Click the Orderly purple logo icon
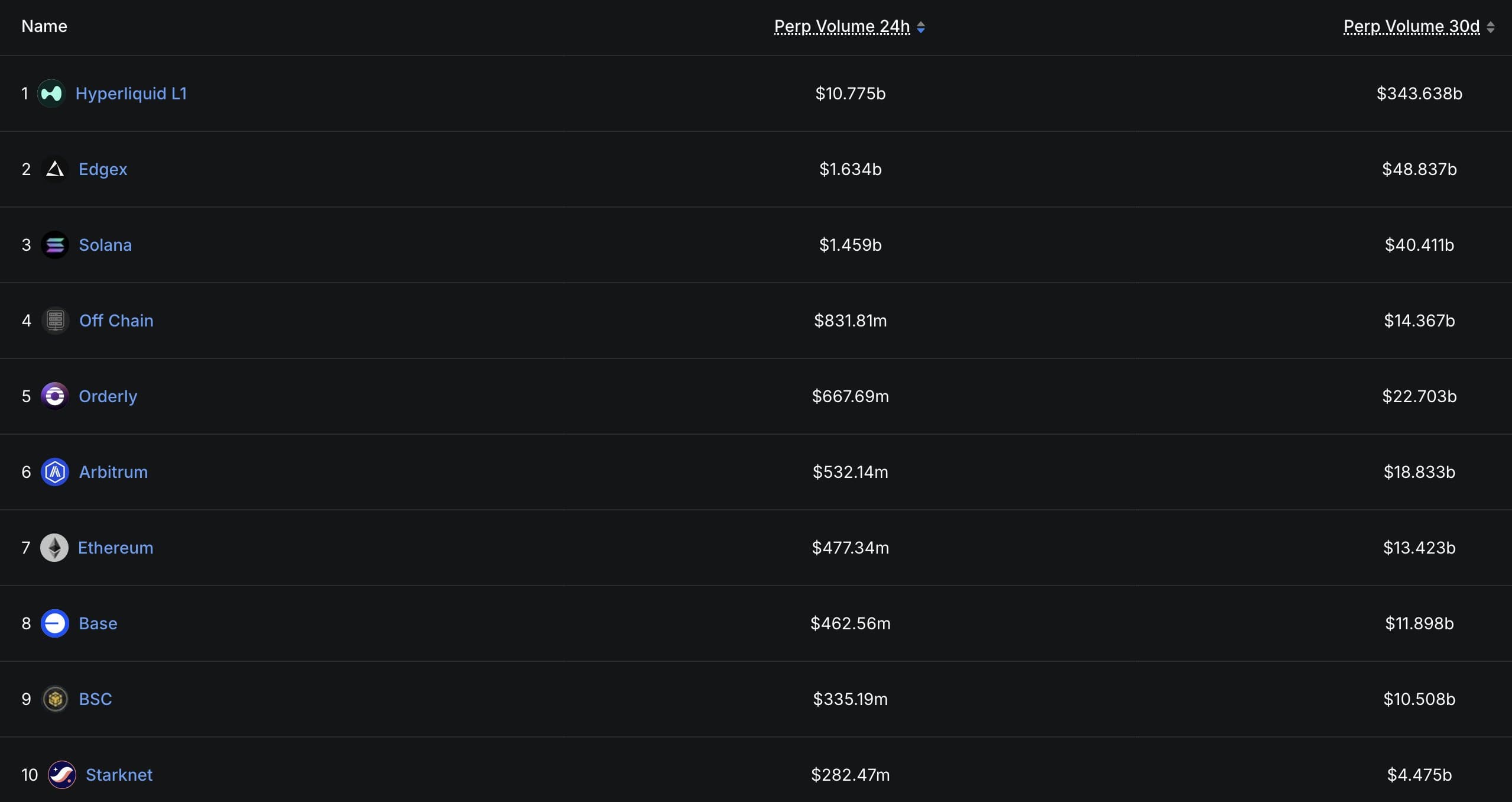The image size is (1512, 802). click(55, 396)
